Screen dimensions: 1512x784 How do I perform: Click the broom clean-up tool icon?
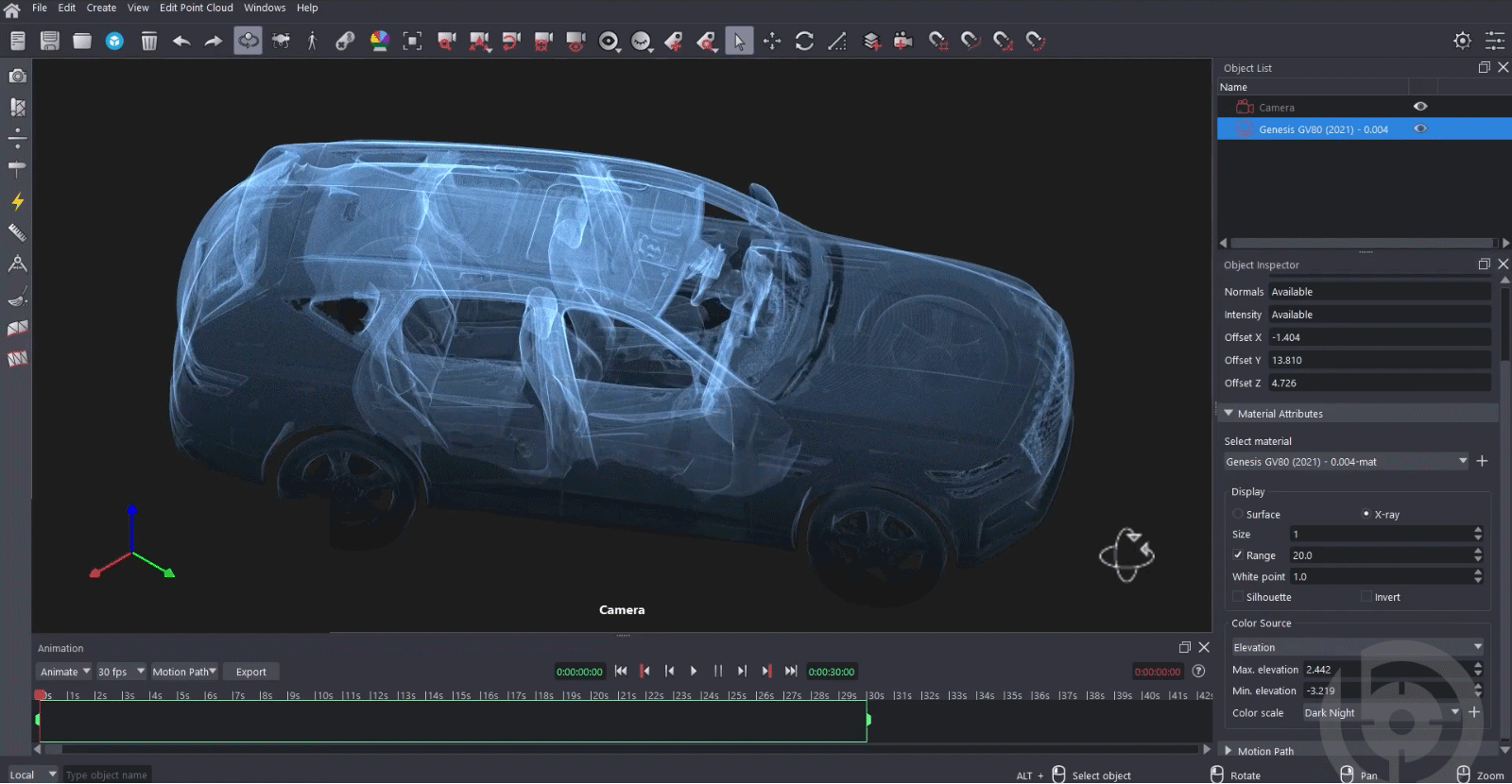click(x=17, y=298)
